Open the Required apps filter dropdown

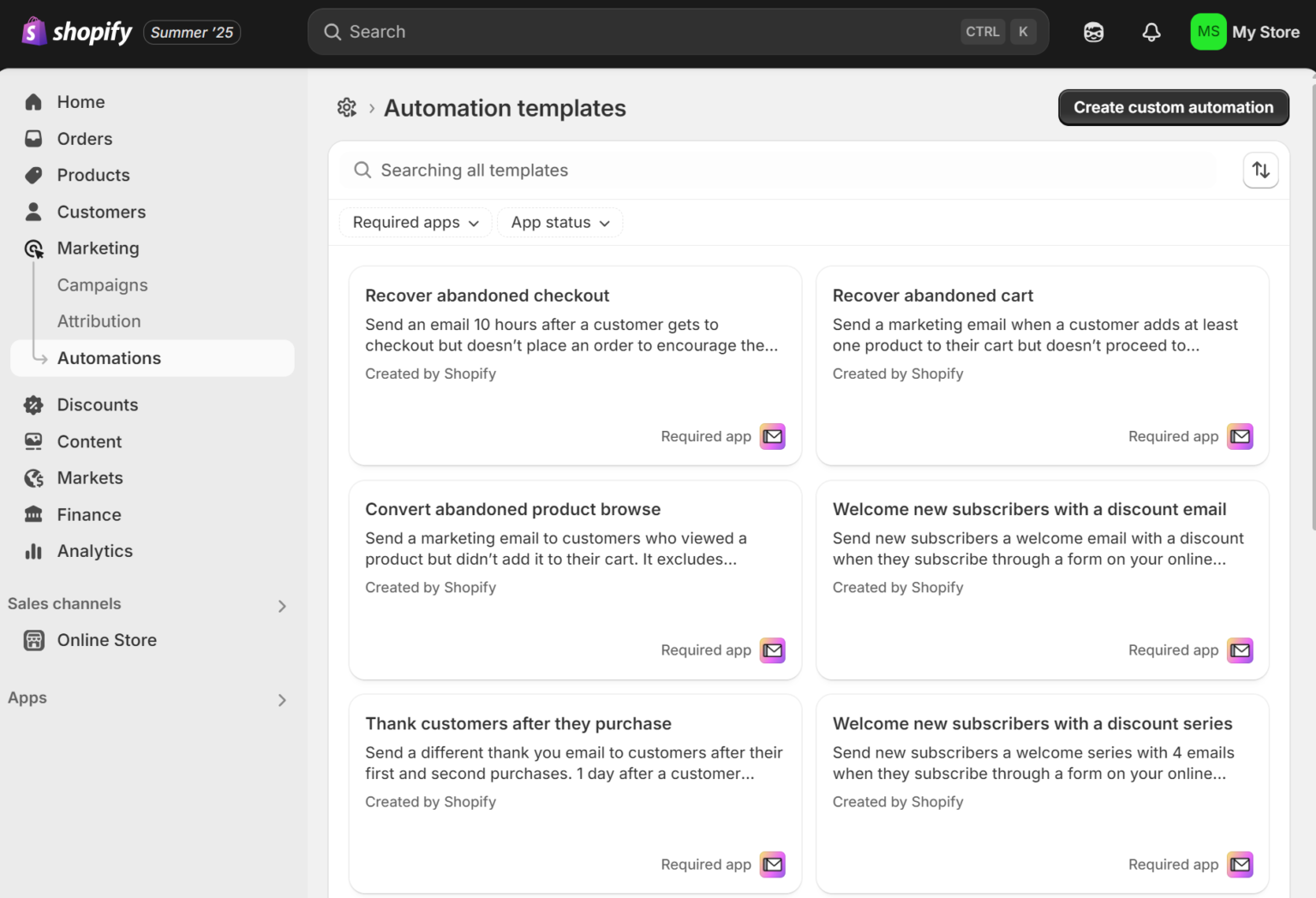tap(416, 223)
